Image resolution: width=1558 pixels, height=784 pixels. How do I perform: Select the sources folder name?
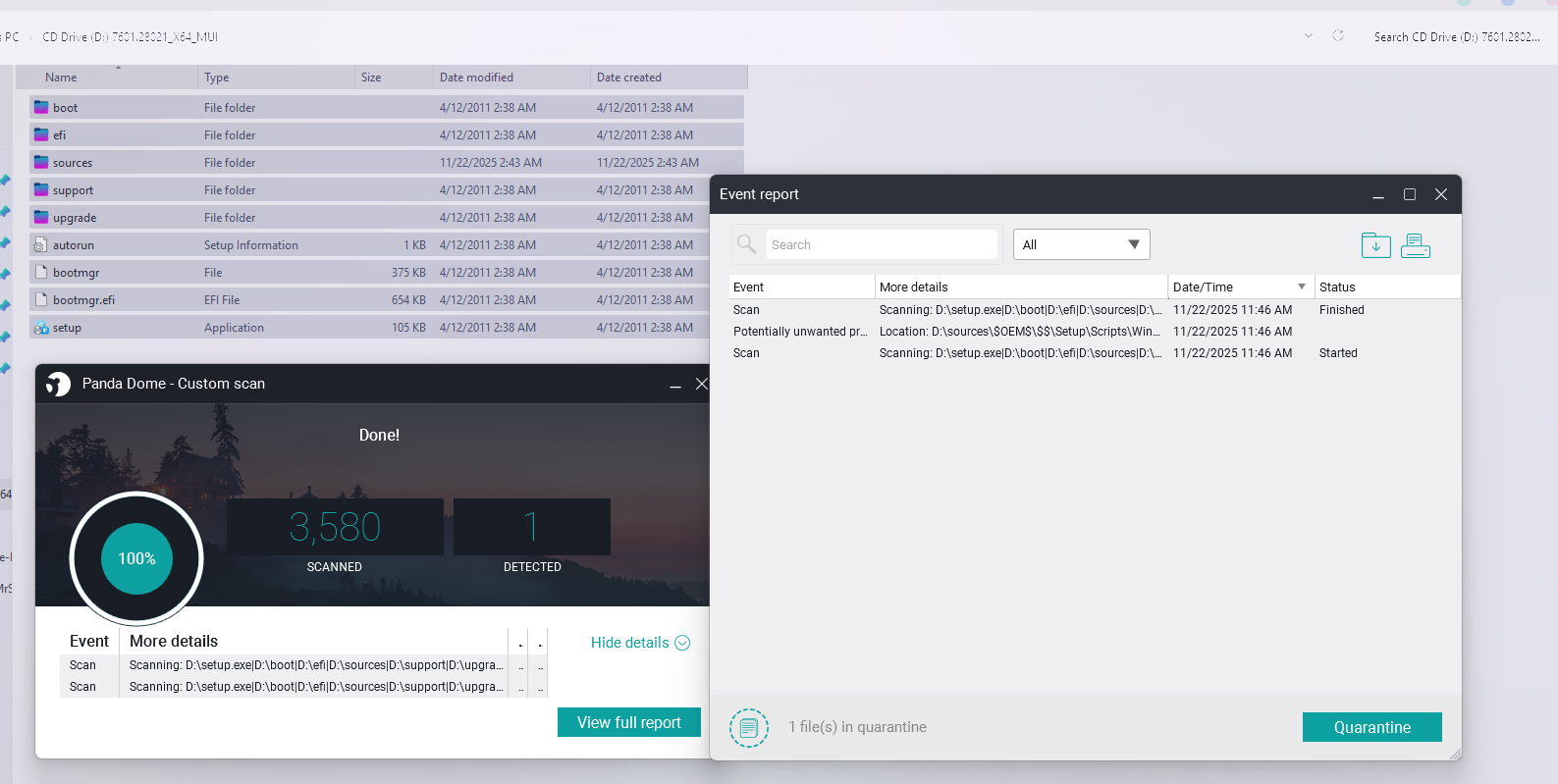(x=73, y=162)
